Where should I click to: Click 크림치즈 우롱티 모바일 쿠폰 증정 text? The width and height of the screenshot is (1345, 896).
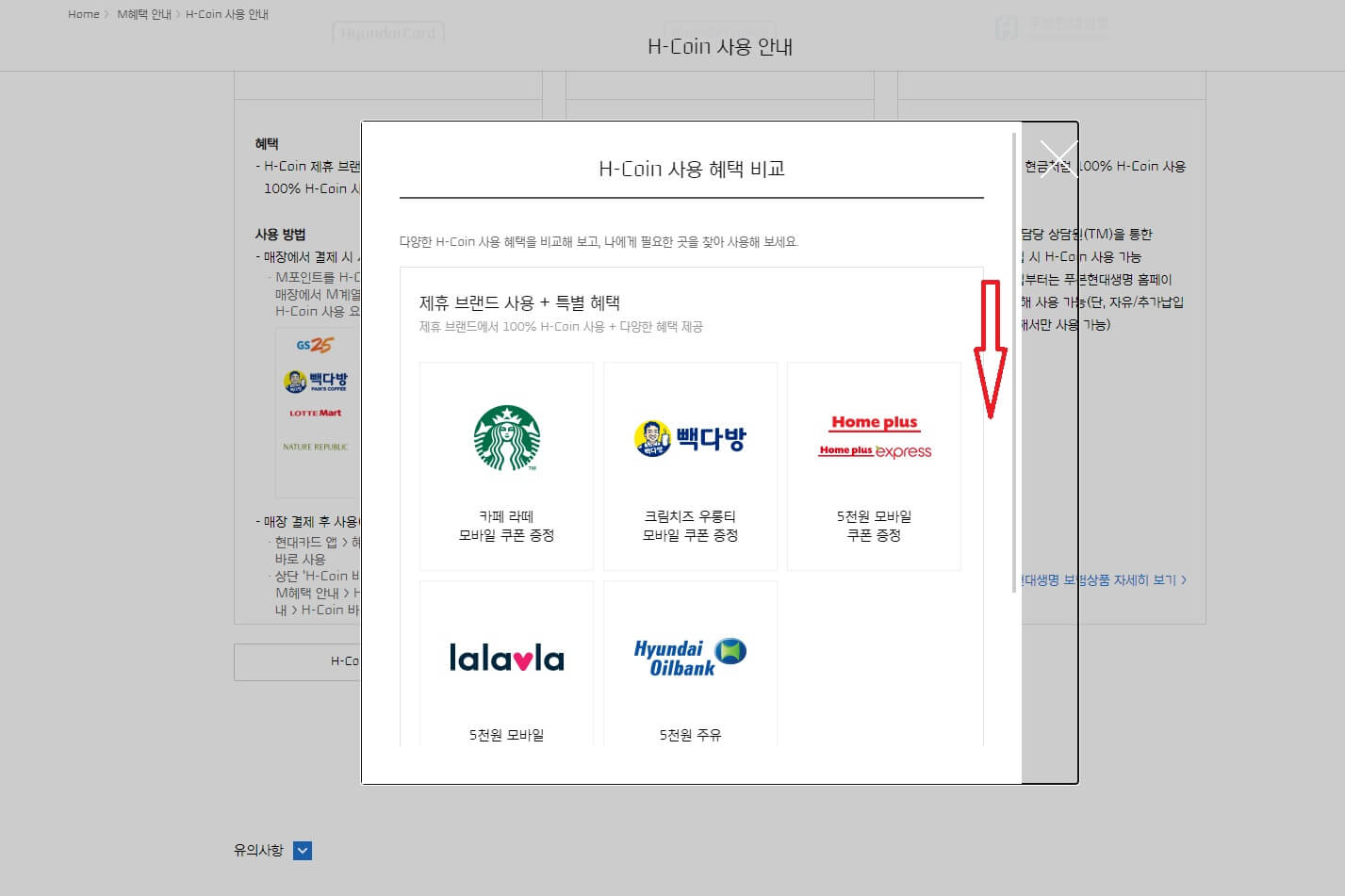pos(690,526)
